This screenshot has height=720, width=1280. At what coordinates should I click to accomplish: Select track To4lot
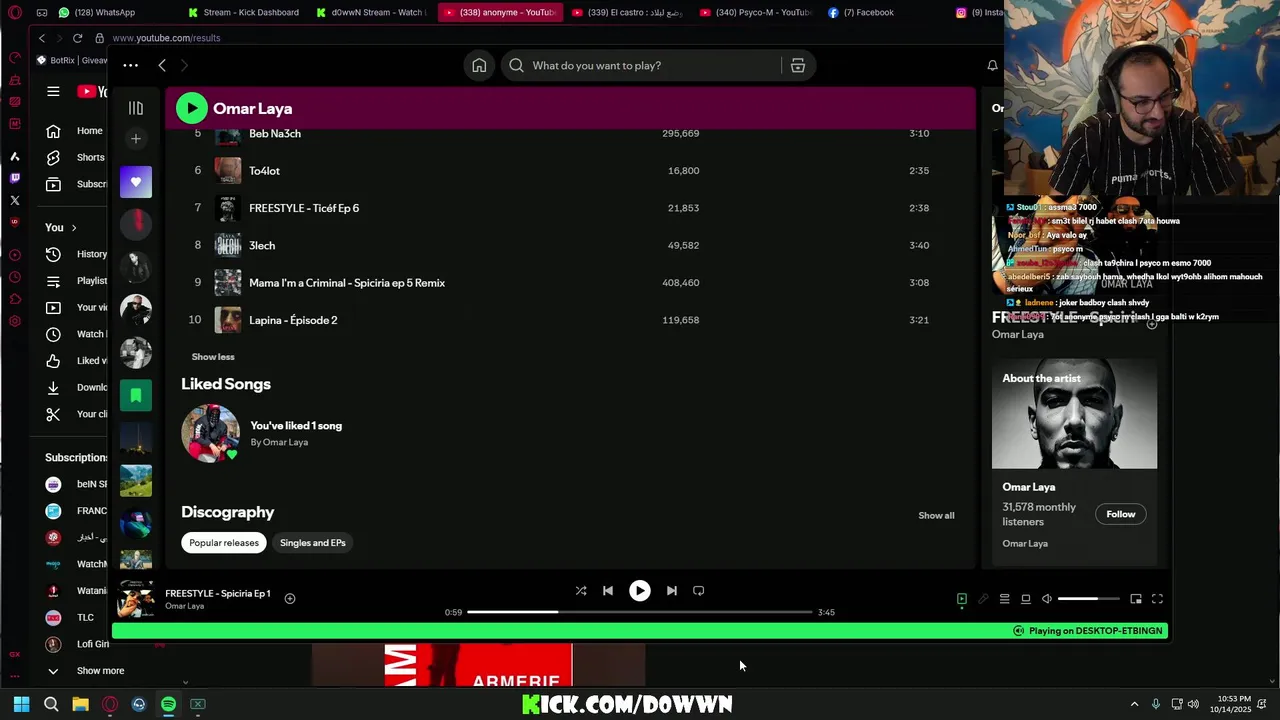coord(264,171)
